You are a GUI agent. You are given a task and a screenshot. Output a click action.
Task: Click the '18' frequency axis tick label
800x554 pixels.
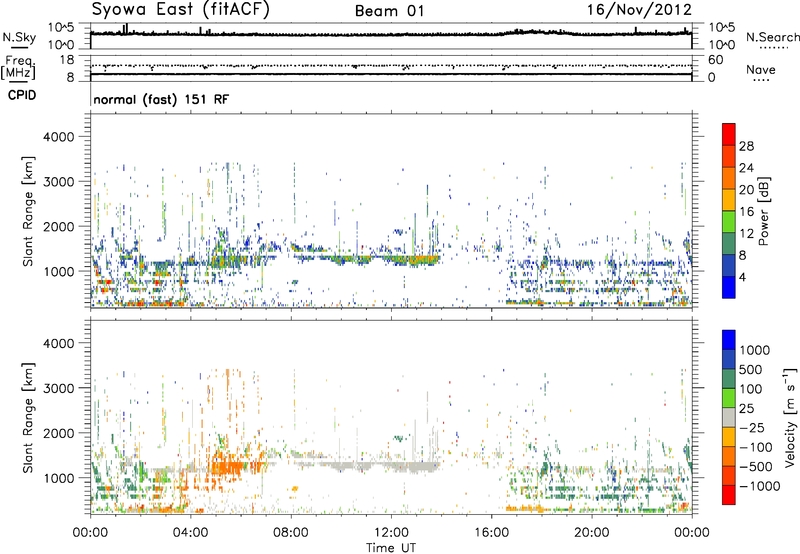[x=66, y=60]
